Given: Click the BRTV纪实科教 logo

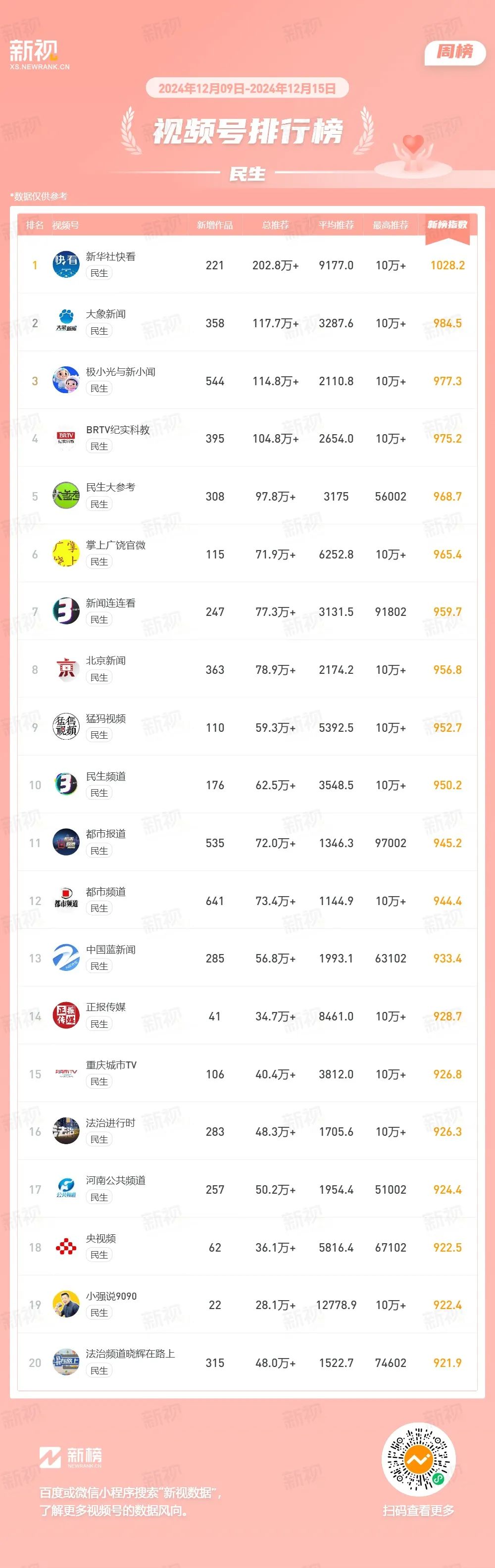Looking at the screenshot, I should pyautogui.click(x=66, y=438).
